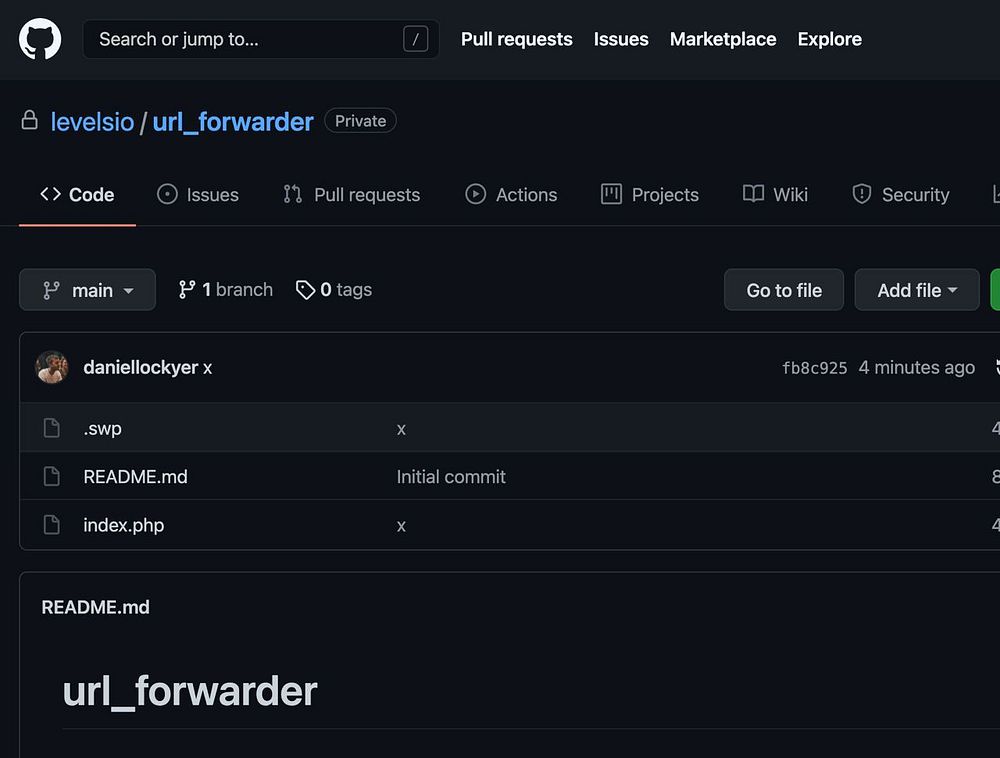
Task: Click the lock icon beside the repo name
Action: click(x=29, y=120)
